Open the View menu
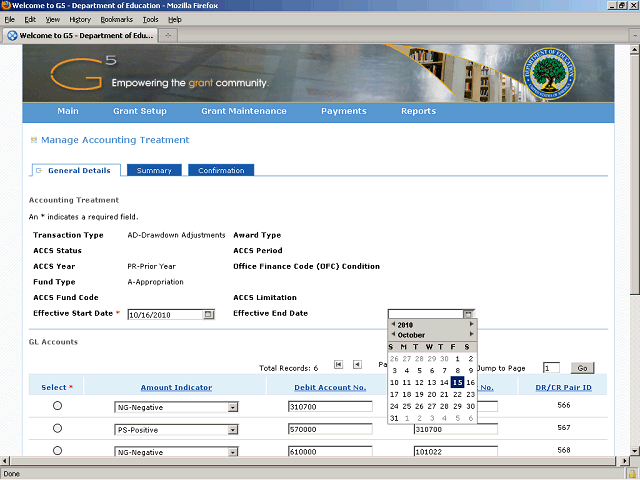This screenshot has height=480, width=640. pos(53,20)
